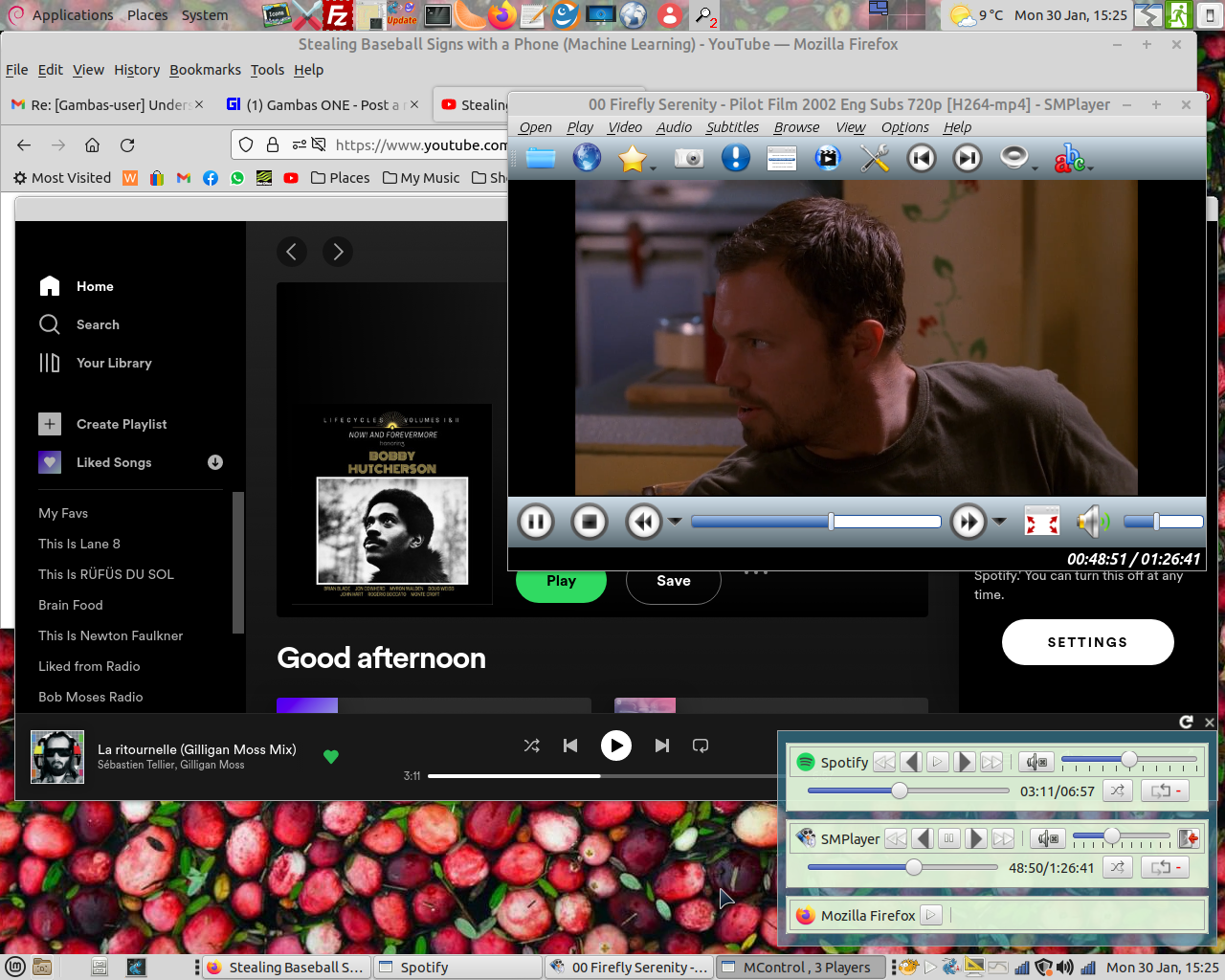
Task: Open Firefox Bookmarks menu
Action: tap(205, 70)
